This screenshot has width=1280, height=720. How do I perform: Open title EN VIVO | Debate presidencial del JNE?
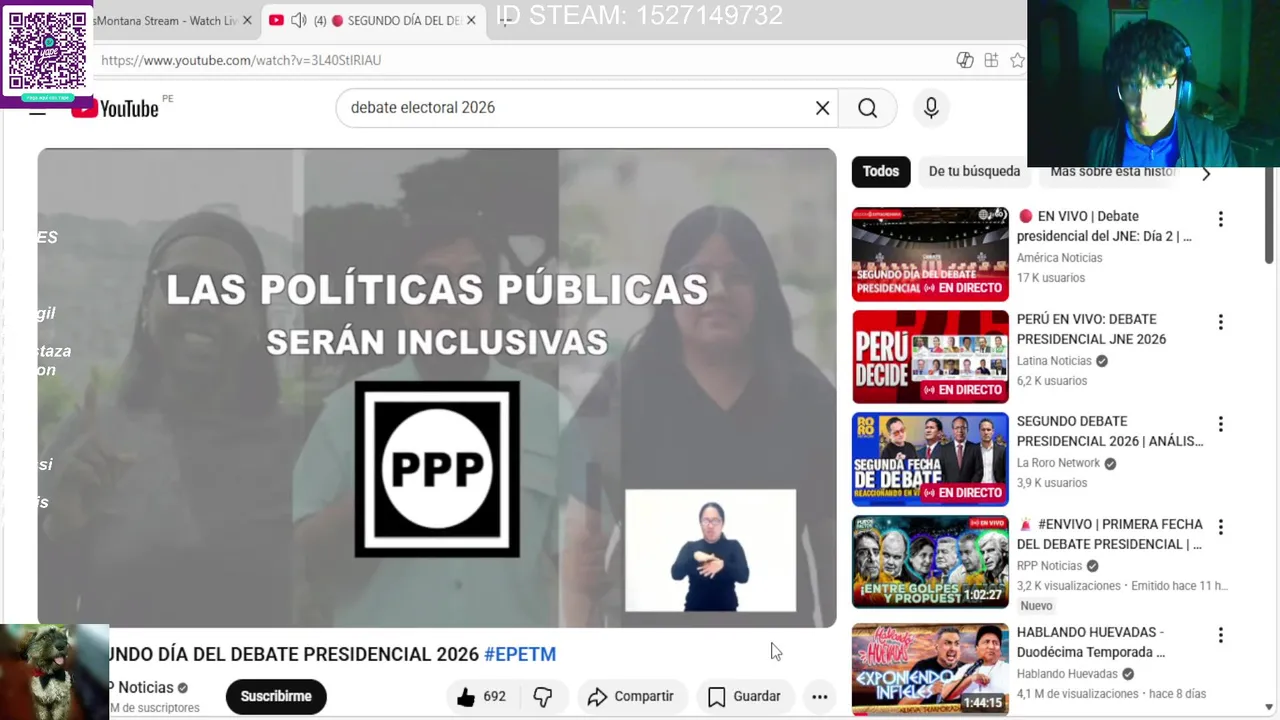tap(1105, 226)
